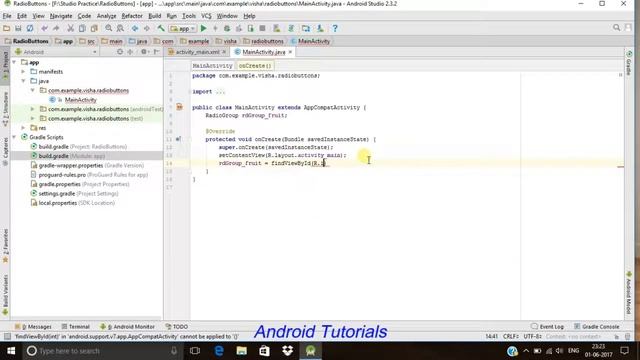Close the MainActivity.java tab
Viewport: 640px width, 360px height.
point(290,52)
